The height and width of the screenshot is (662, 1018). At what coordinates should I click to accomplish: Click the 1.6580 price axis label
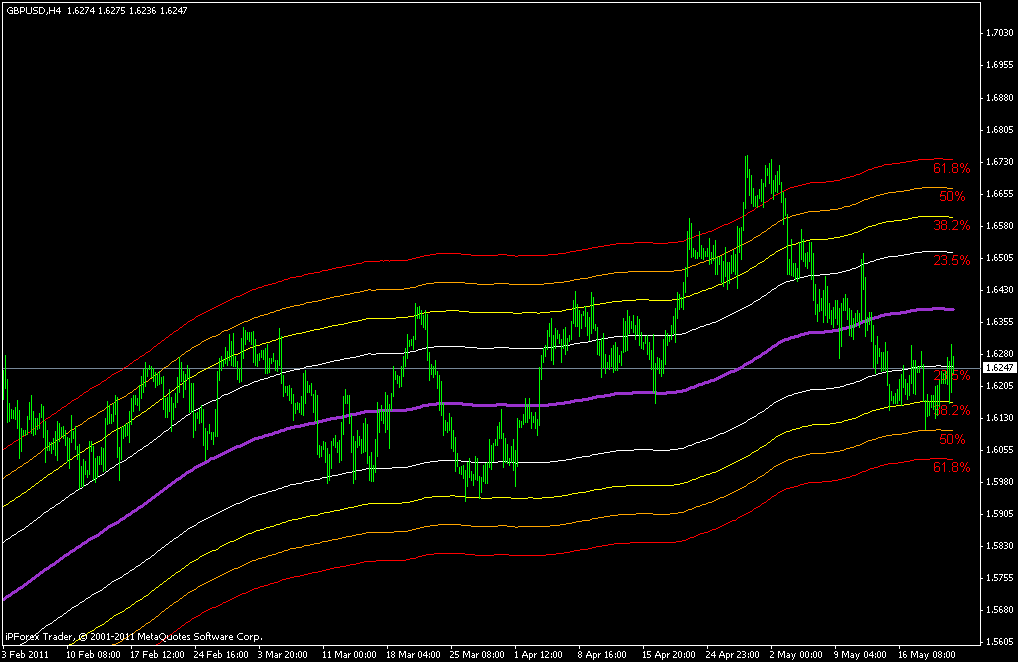click(x=999, y=225)
